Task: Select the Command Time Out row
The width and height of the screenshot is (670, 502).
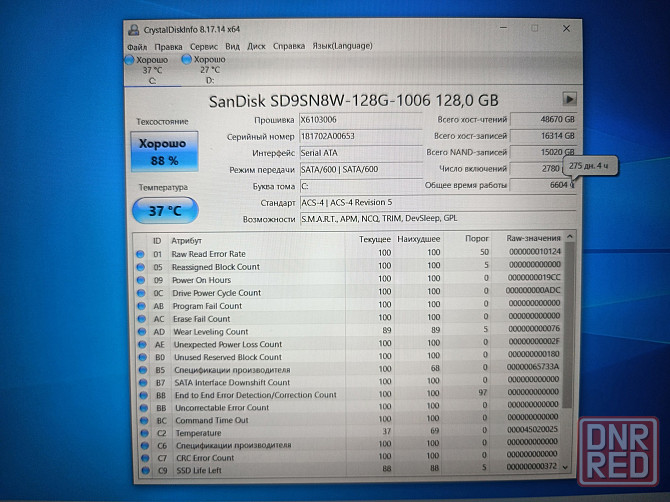Action: pos(348,420)
